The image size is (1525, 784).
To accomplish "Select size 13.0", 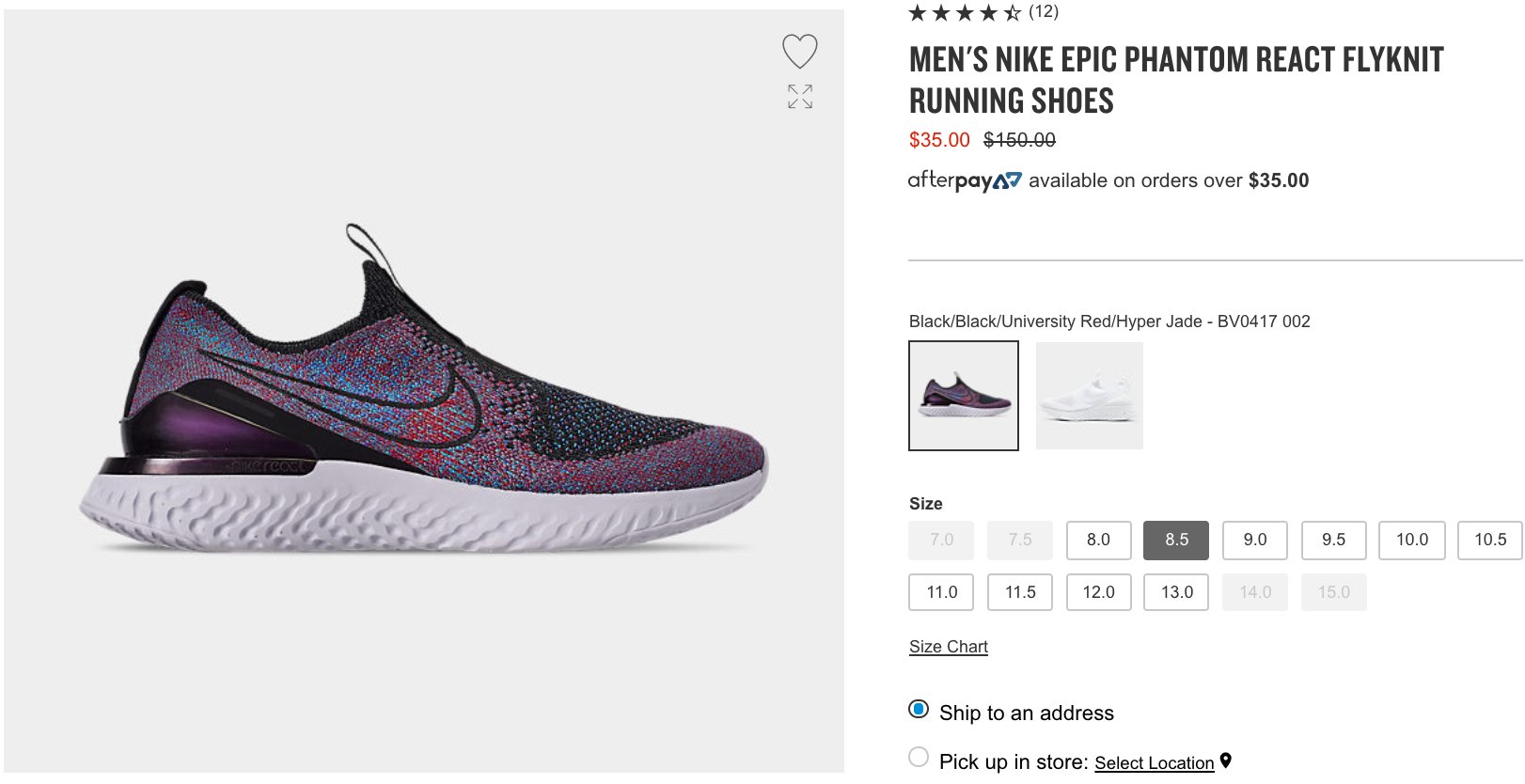I will (x=1176, y=592).
